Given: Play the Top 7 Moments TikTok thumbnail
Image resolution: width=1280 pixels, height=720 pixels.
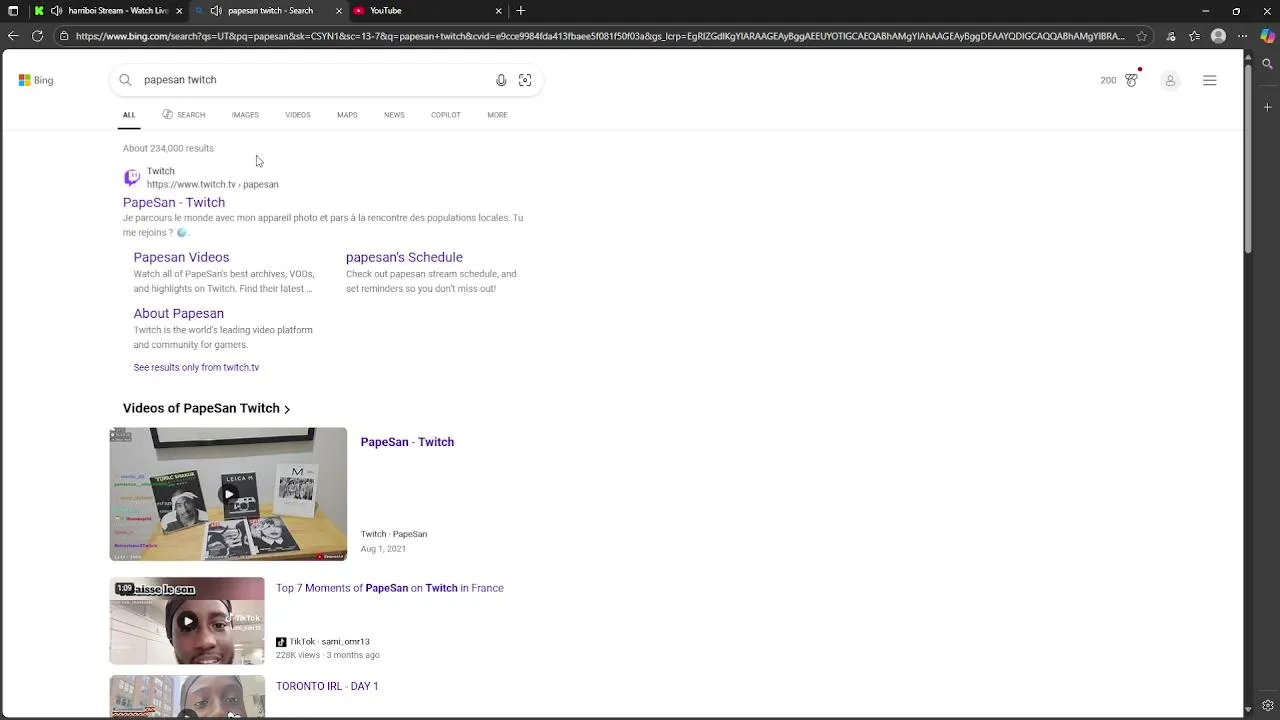Looking at the screenshot, I should [x=187, y=621].
